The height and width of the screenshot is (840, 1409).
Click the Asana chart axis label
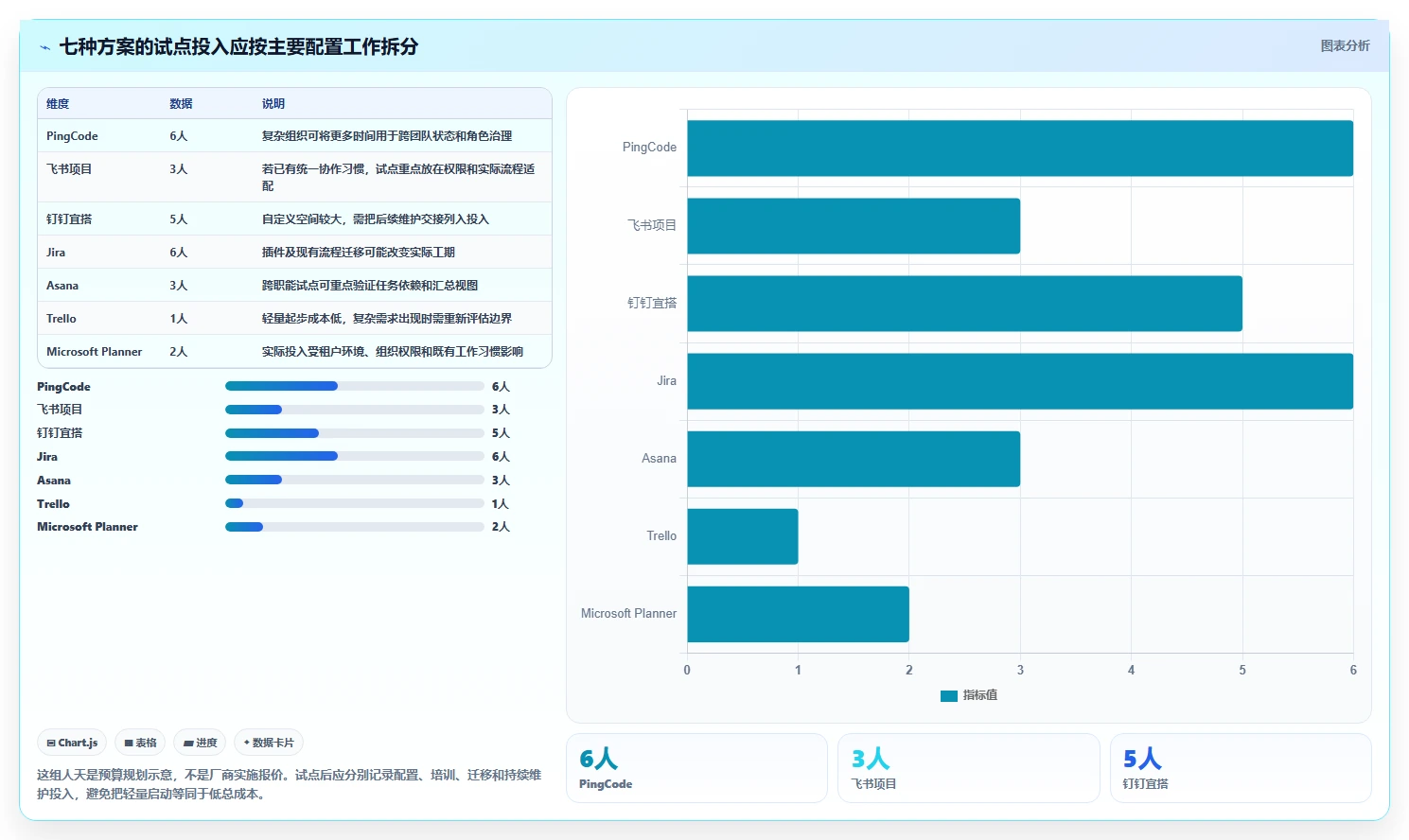tap(659, 459)
